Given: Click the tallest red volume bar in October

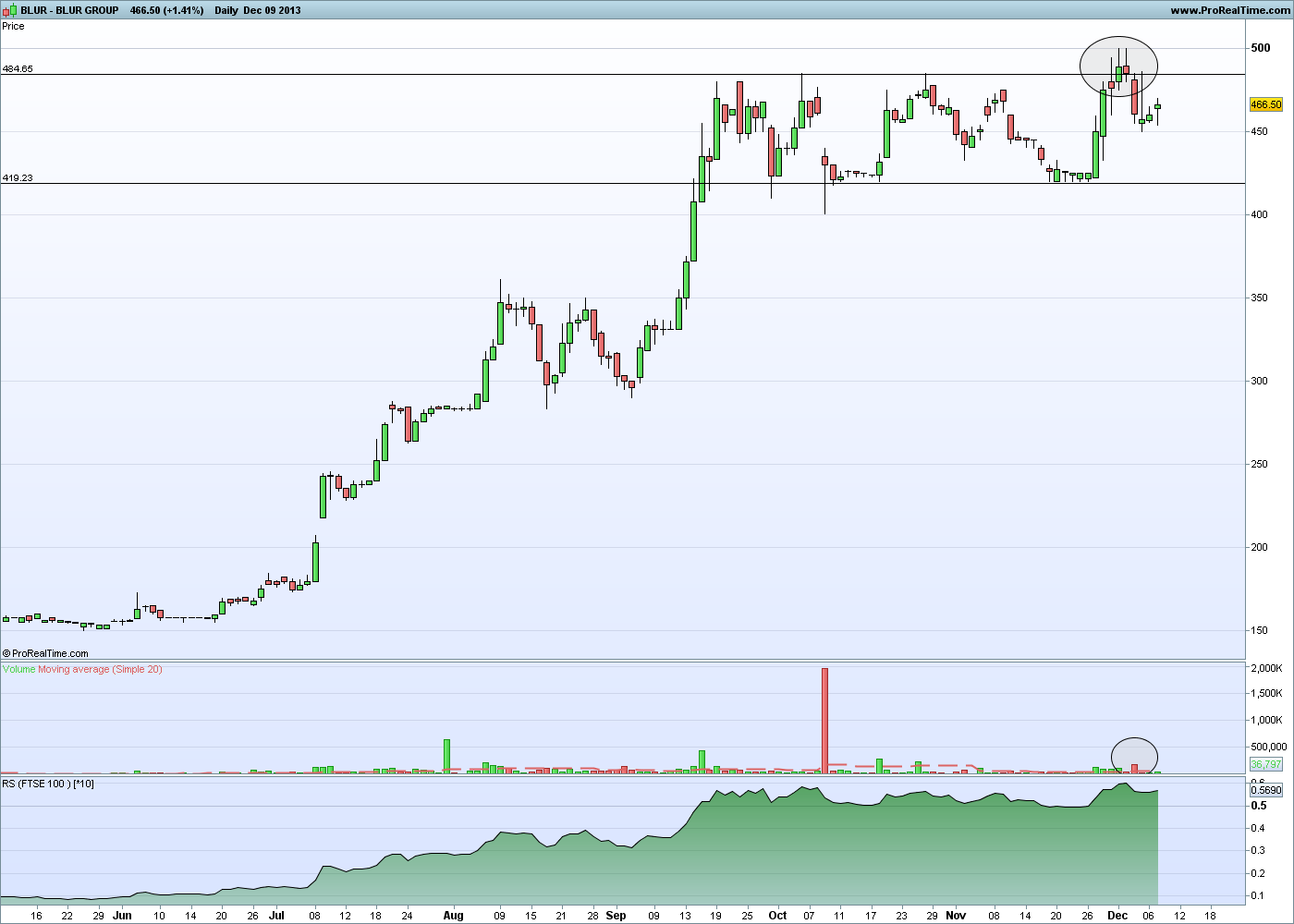Looking at the screenshot, I should [824, 720].
